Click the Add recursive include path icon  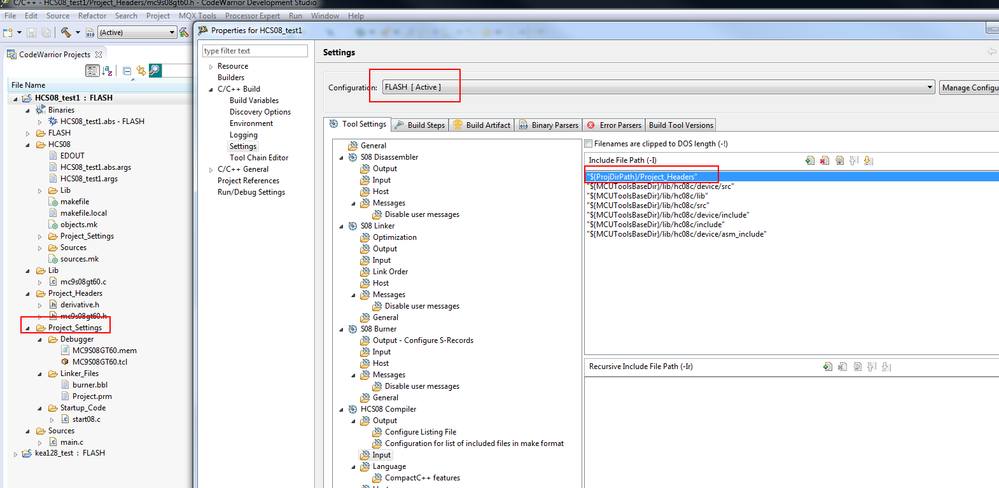tap(828, 366)
